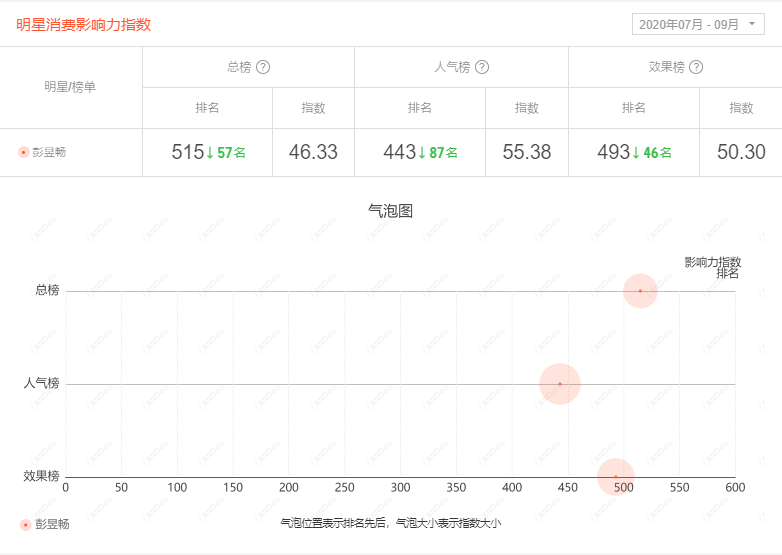
Task: Click the 总榜 bubble in chart
Action: point(640,291)
